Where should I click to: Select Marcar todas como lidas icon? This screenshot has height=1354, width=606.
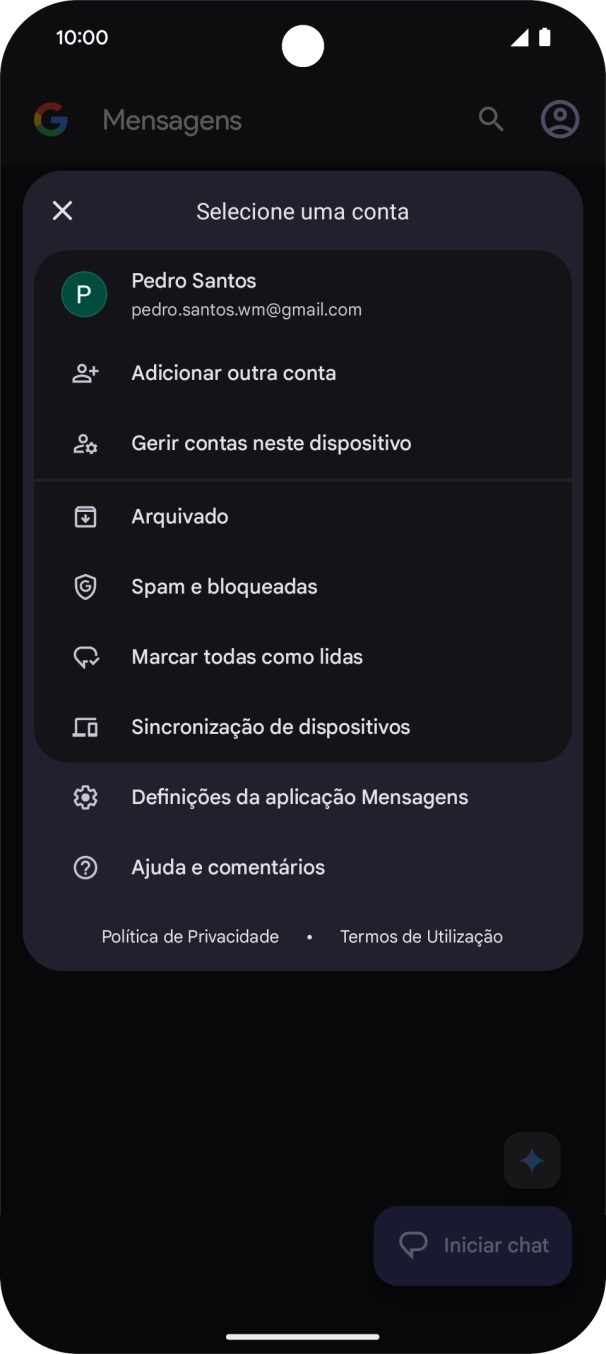[x=85, y=656]
